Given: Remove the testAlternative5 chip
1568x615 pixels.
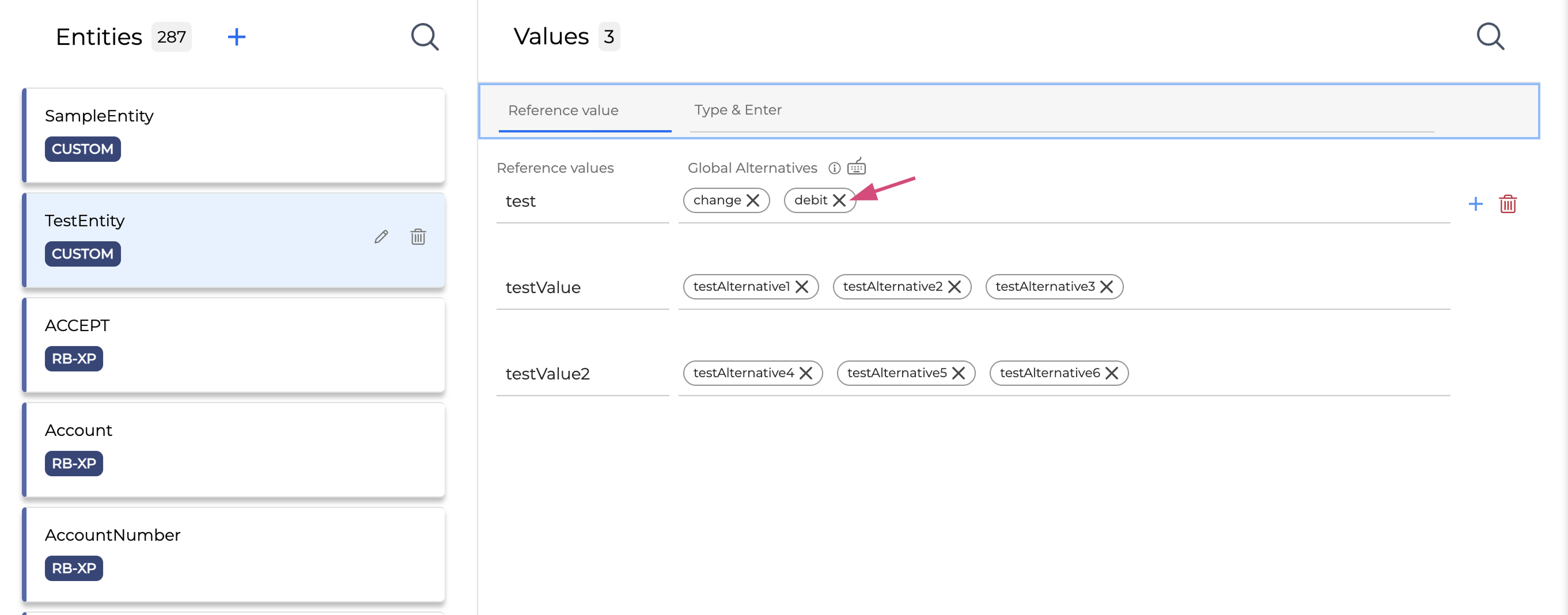Looking at the screenshot, I should point(958,373).
